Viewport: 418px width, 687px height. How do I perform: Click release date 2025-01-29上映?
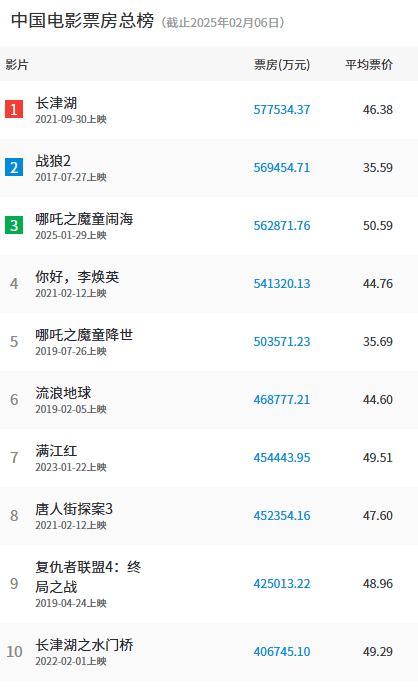click(71, 235)
